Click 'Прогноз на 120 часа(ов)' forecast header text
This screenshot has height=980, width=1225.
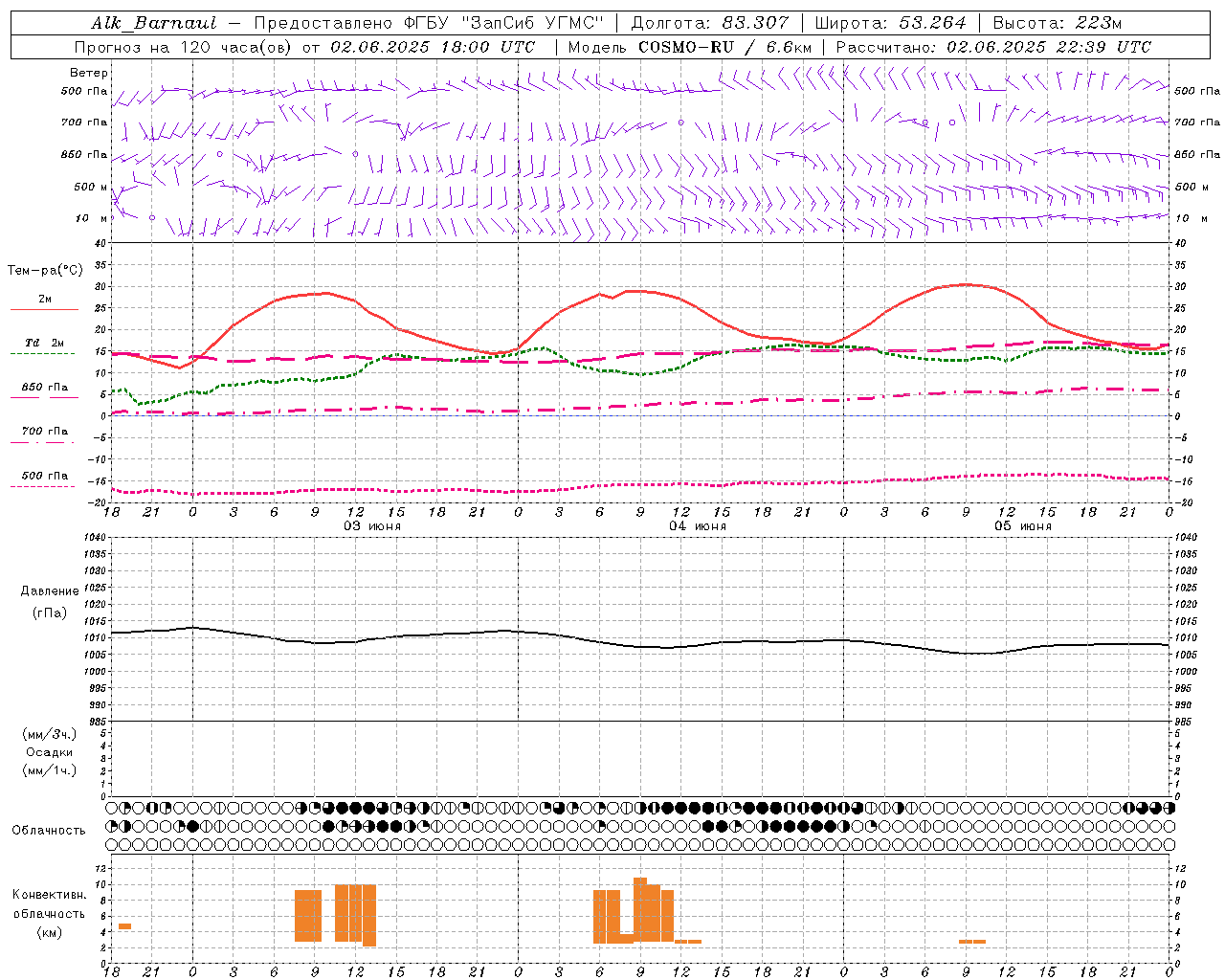click(185, 47)
